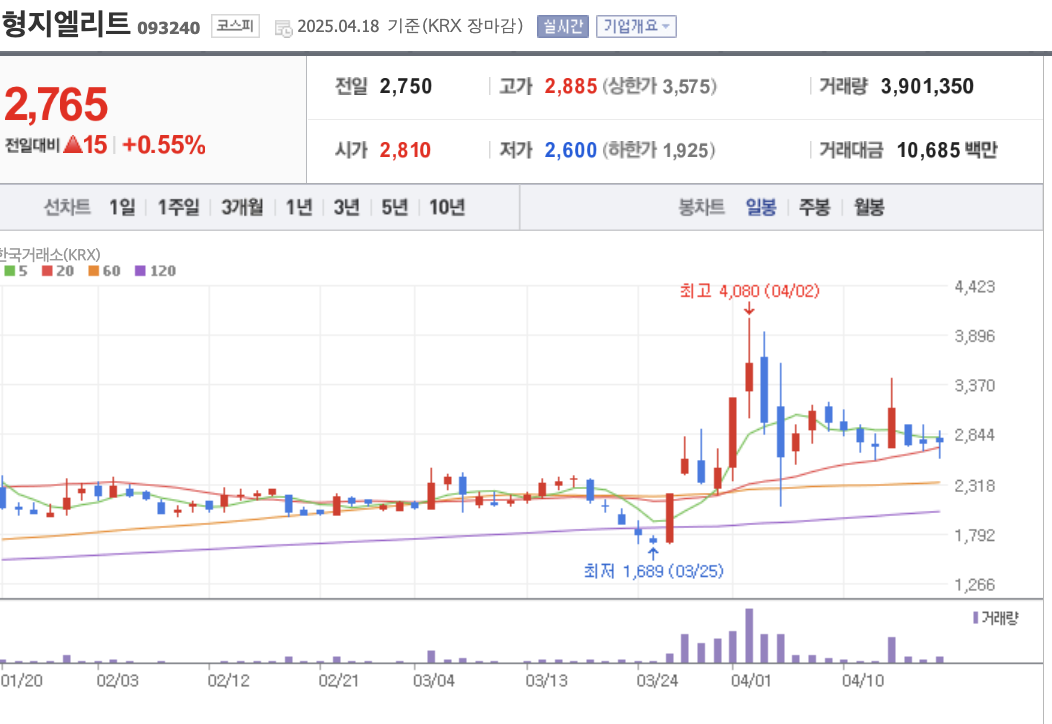Select the red 20-day moving average legend marker
This screenshot has width=1052, height=724.
point(46,270)
